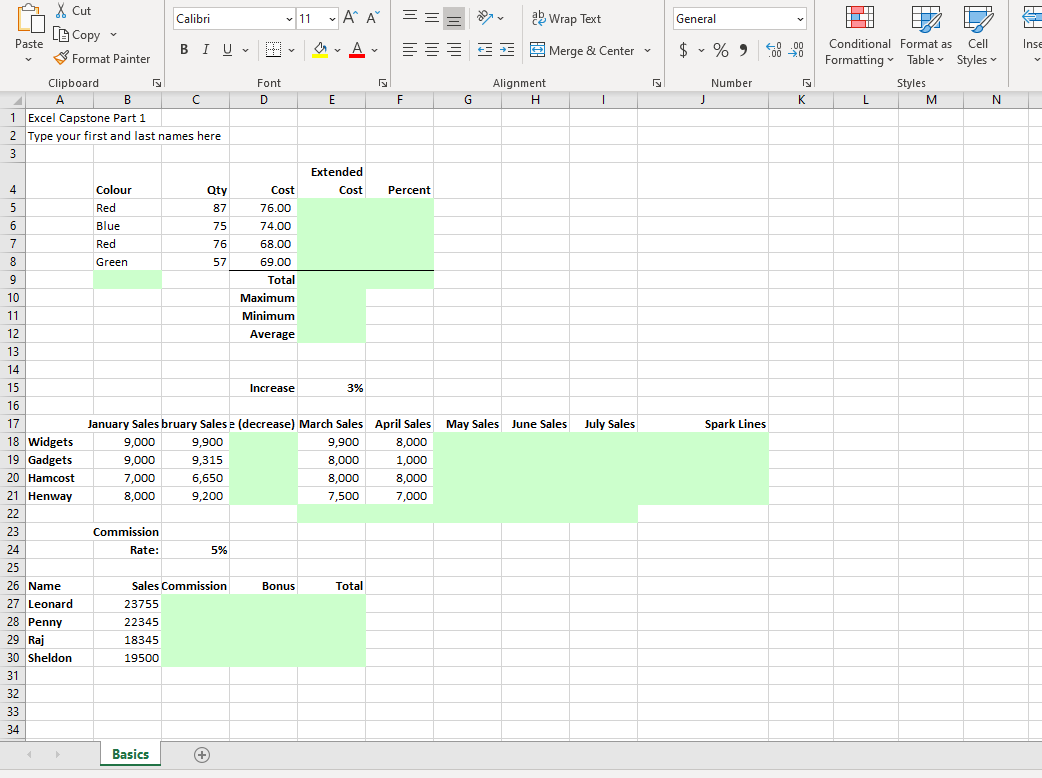Click the Paste clipboard icon
Image resolution: width=1042 pixels, height=778 pixels.
(x=29, y=19)
